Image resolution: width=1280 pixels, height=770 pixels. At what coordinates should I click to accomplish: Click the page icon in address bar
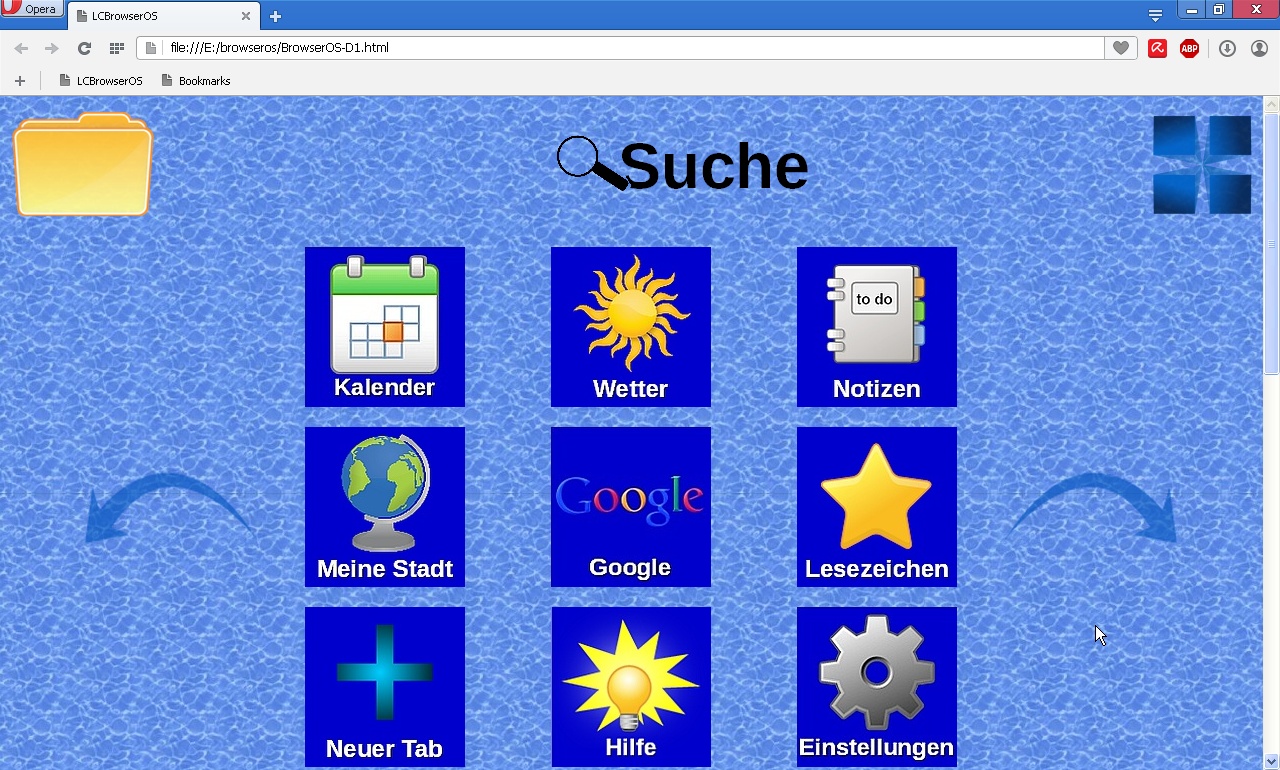point(152,48)
